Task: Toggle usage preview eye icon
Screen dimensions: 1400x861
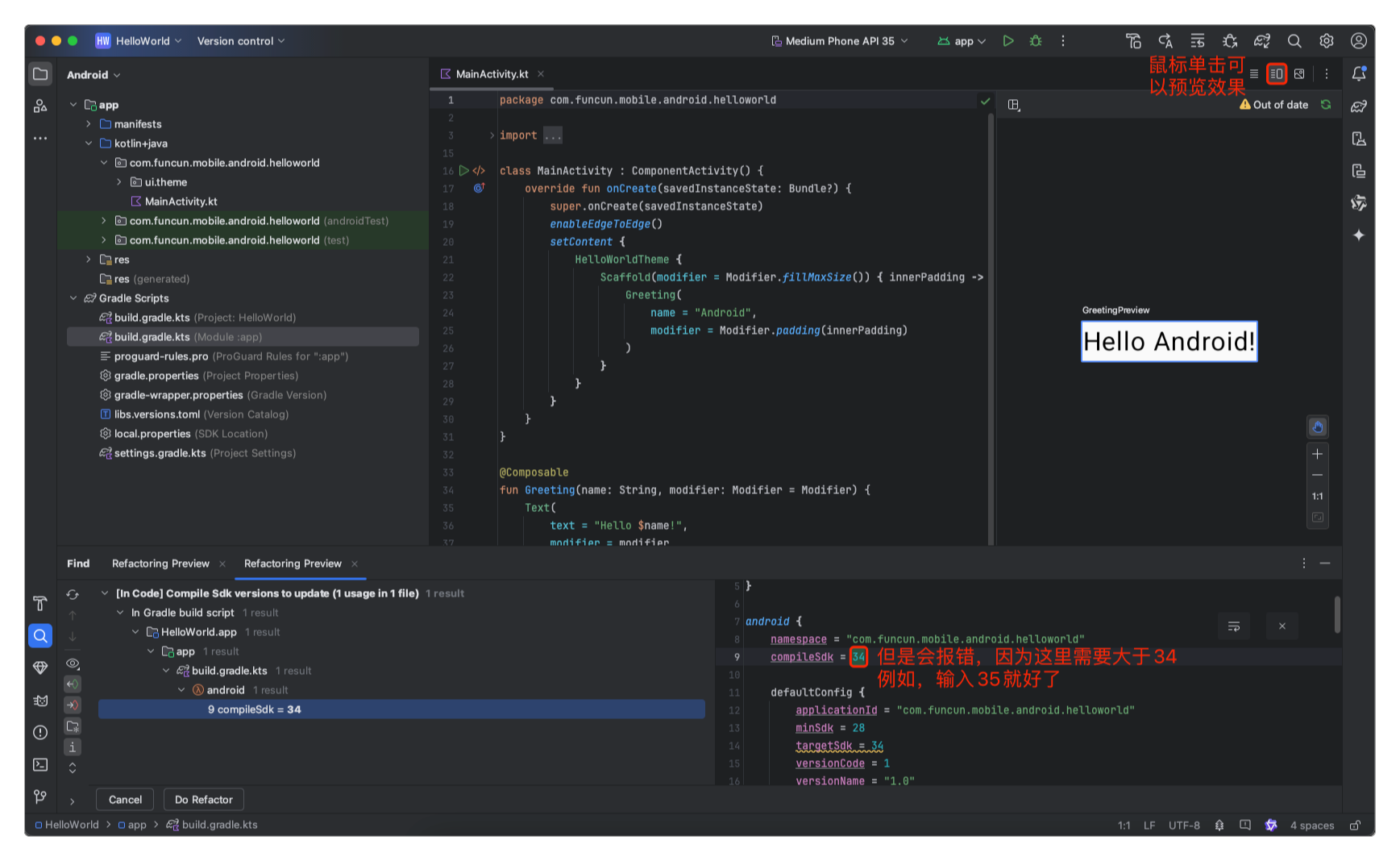Action: point(73,663)
